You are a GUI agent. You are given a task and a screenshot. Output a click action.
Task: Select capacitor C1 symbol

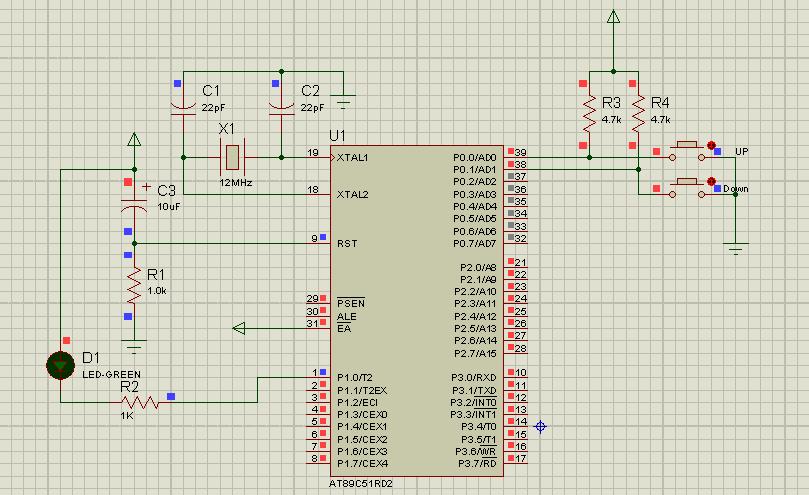coord(183,106)
